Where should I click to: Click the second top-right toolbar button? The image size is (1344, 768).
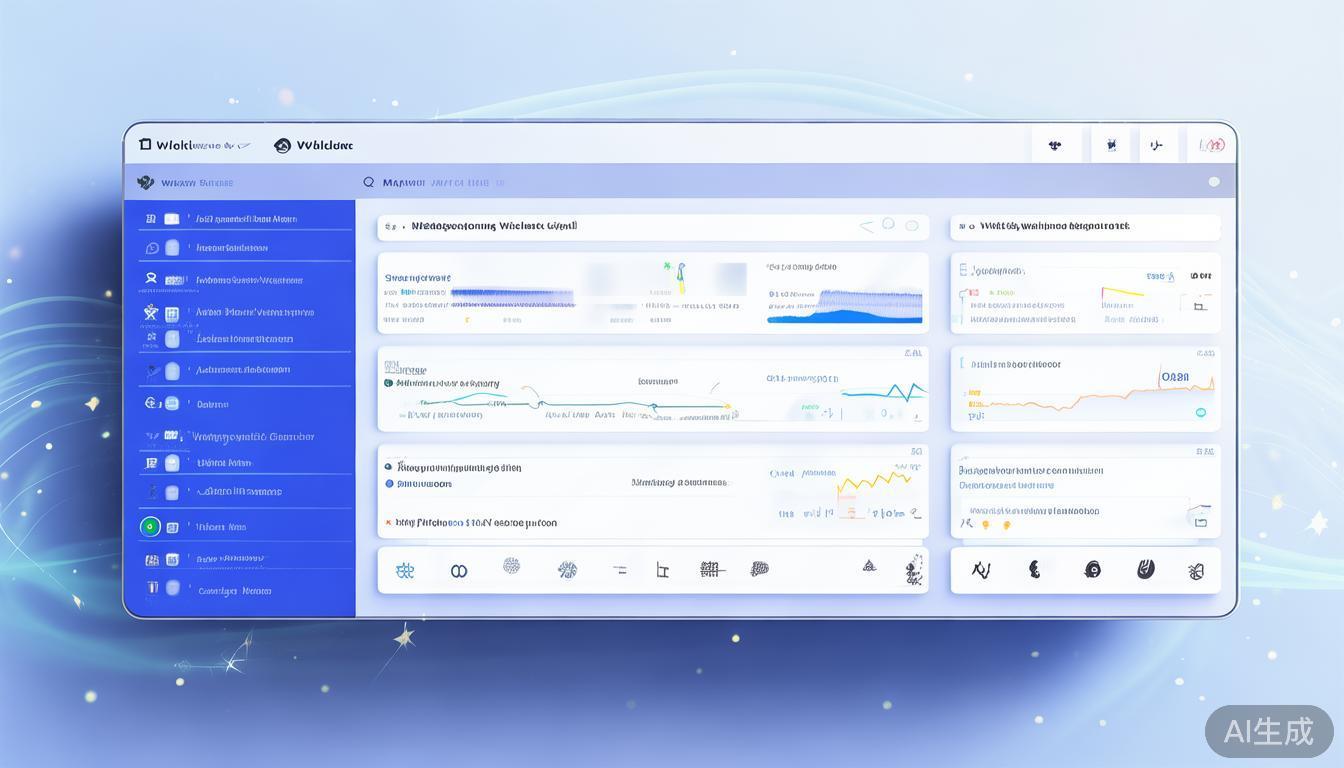[x=1110, y=145]
